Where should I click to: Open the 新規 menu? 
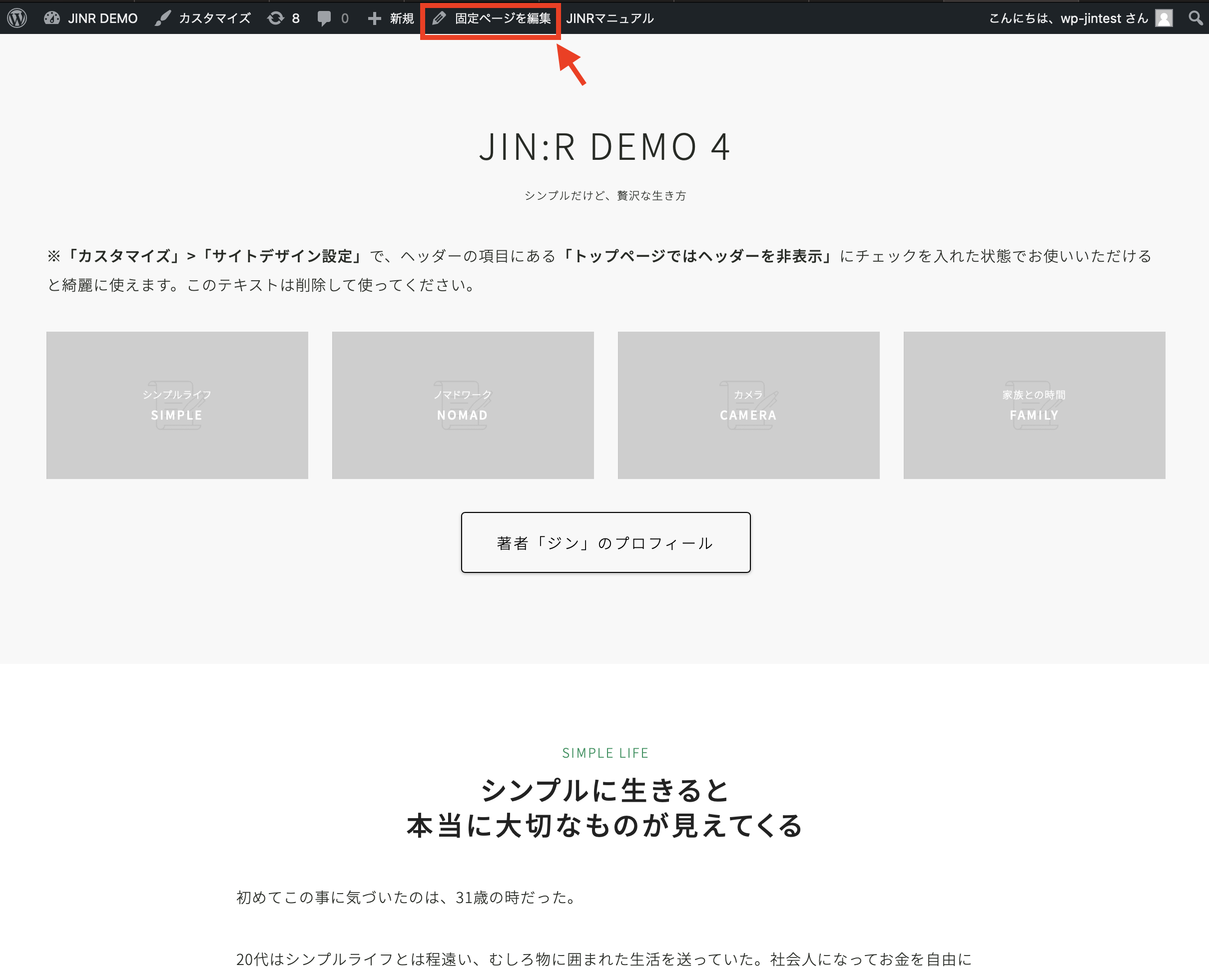coord(391,18)
